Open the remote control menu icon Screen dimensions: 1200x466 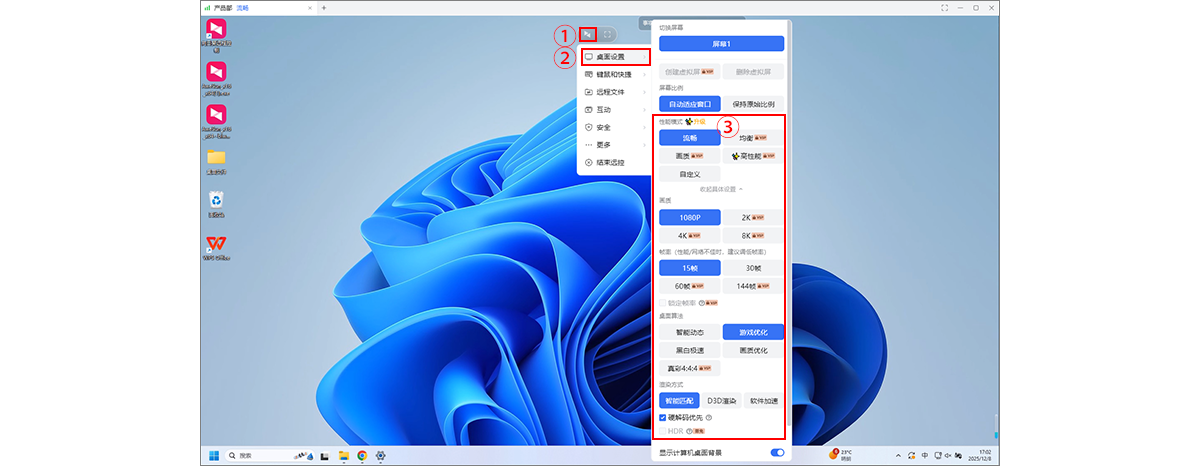click(588, 34)
